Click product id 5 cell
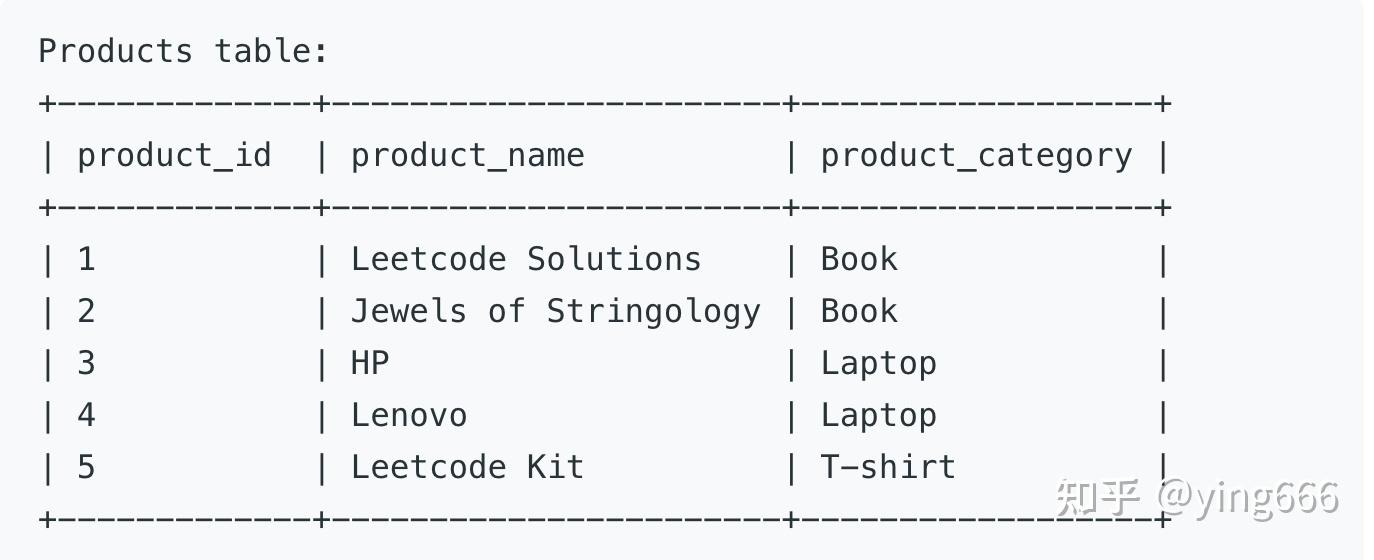The width and height of the screenshot is (1374, 560). (x=86, y=467)
